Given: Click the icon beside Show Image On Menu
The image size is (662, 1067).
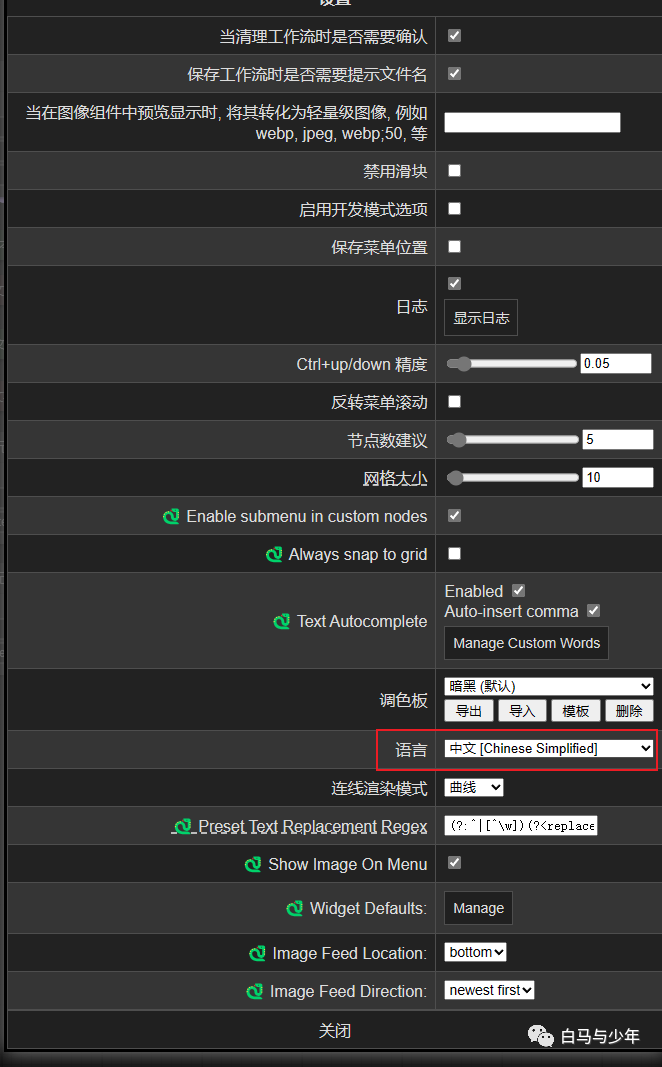Looking at the screenshot, I should click(x=253, y=865).
